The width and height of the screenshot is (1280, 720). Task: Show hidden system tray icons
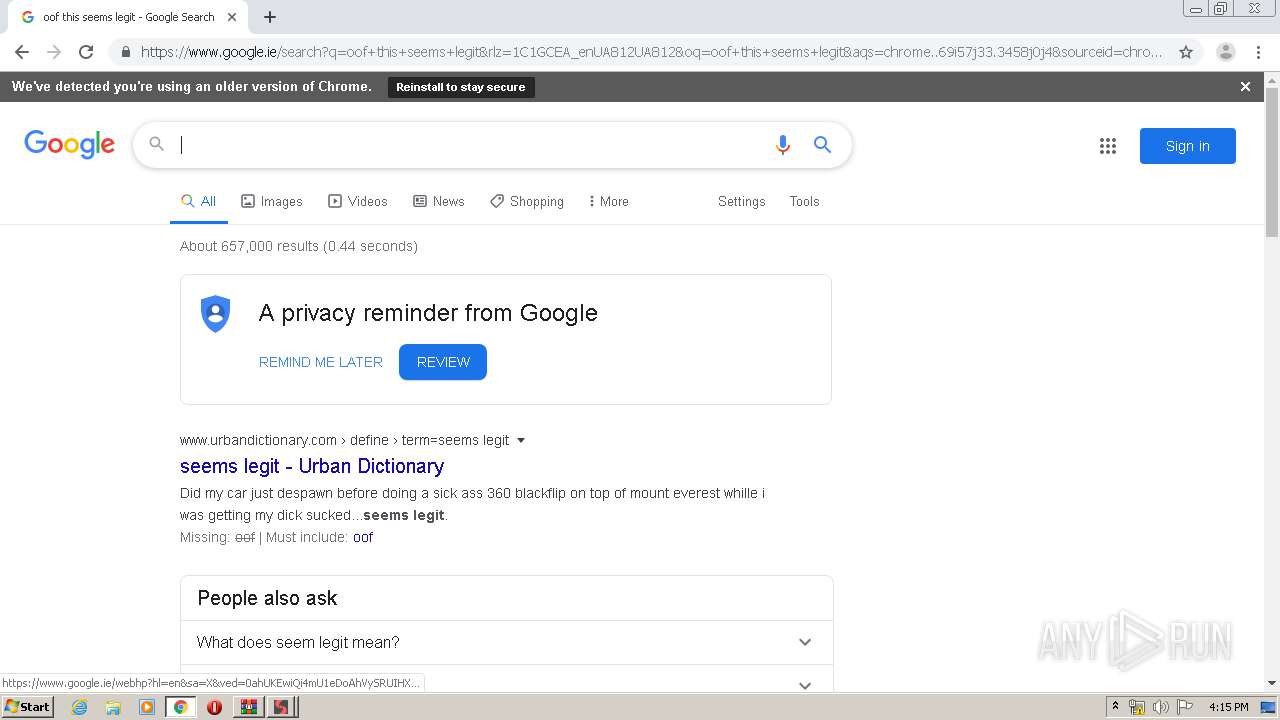pyautogui.click(x=1115, y=707)
